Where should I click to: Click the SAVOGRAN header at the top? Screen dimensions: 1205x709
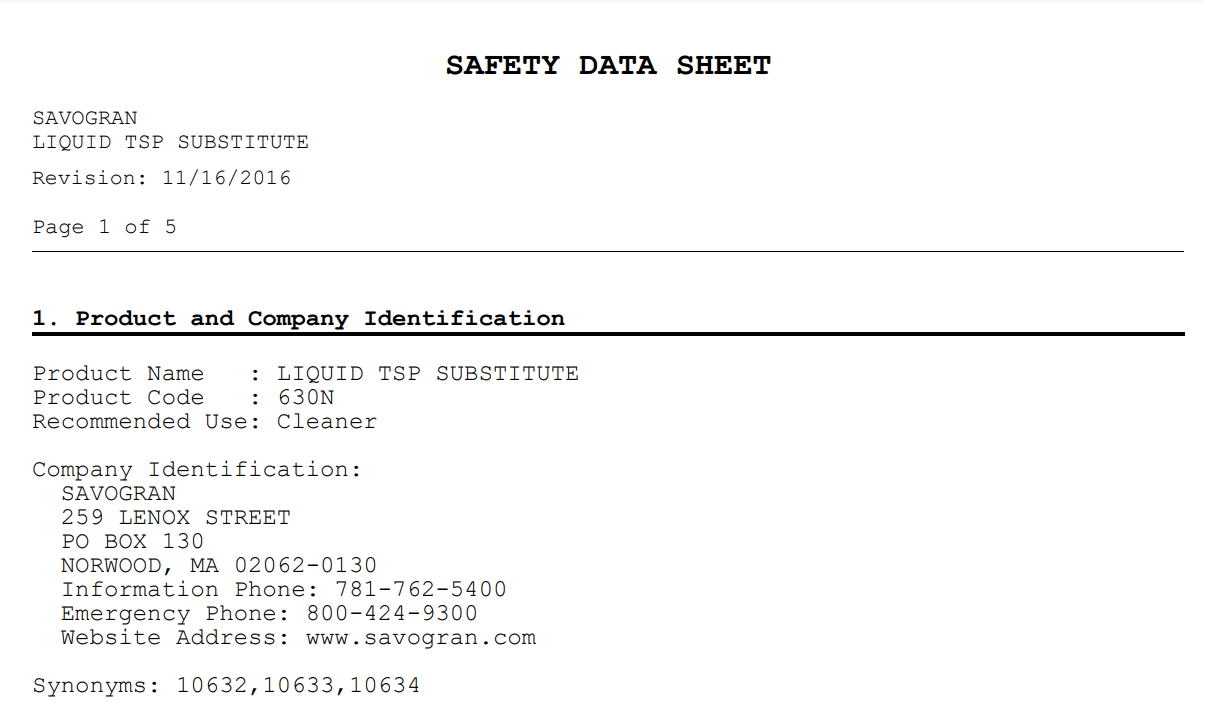pos(85,118)
